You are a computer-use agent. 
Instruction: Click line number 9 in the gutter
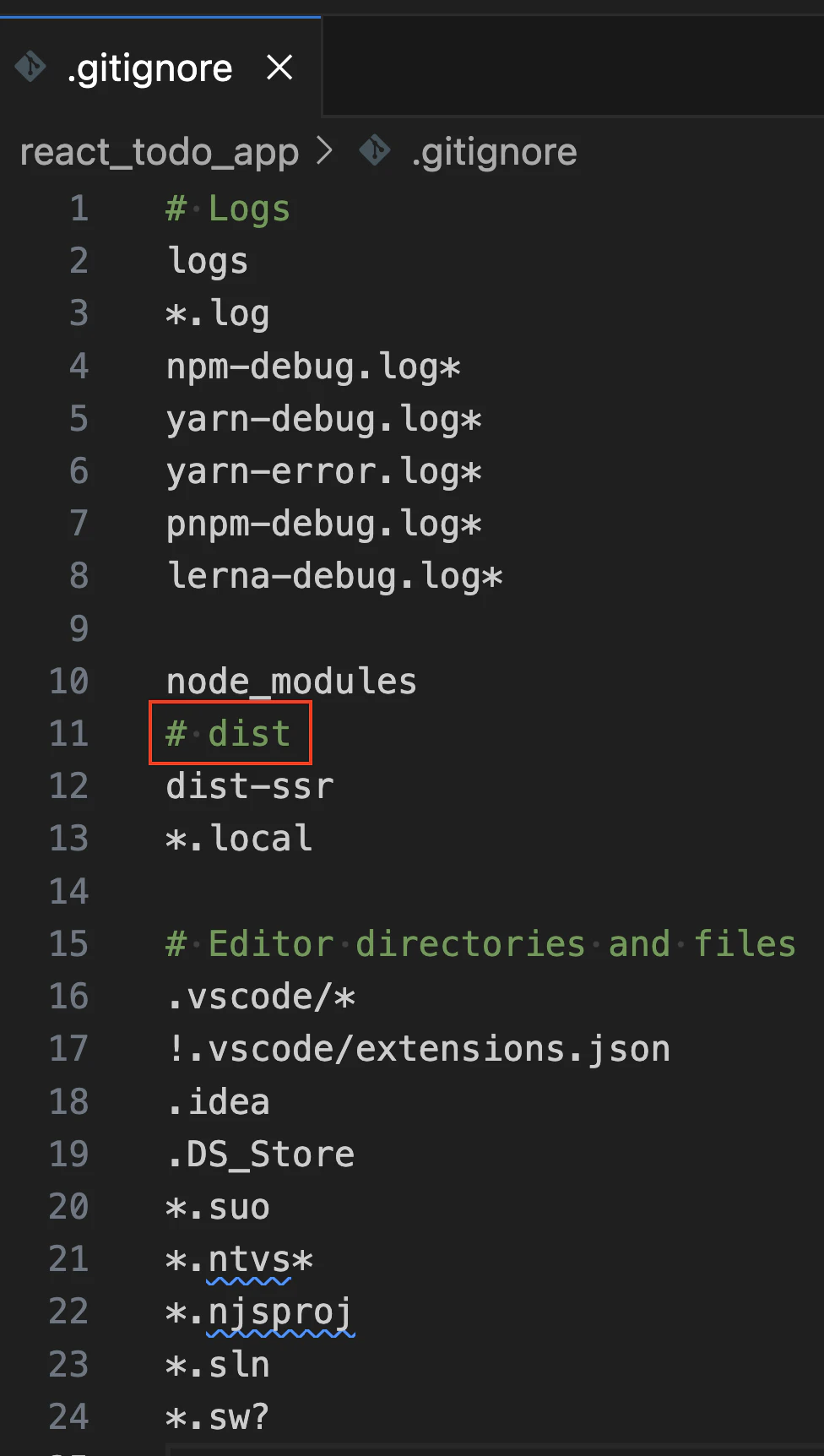click(79, 628)
